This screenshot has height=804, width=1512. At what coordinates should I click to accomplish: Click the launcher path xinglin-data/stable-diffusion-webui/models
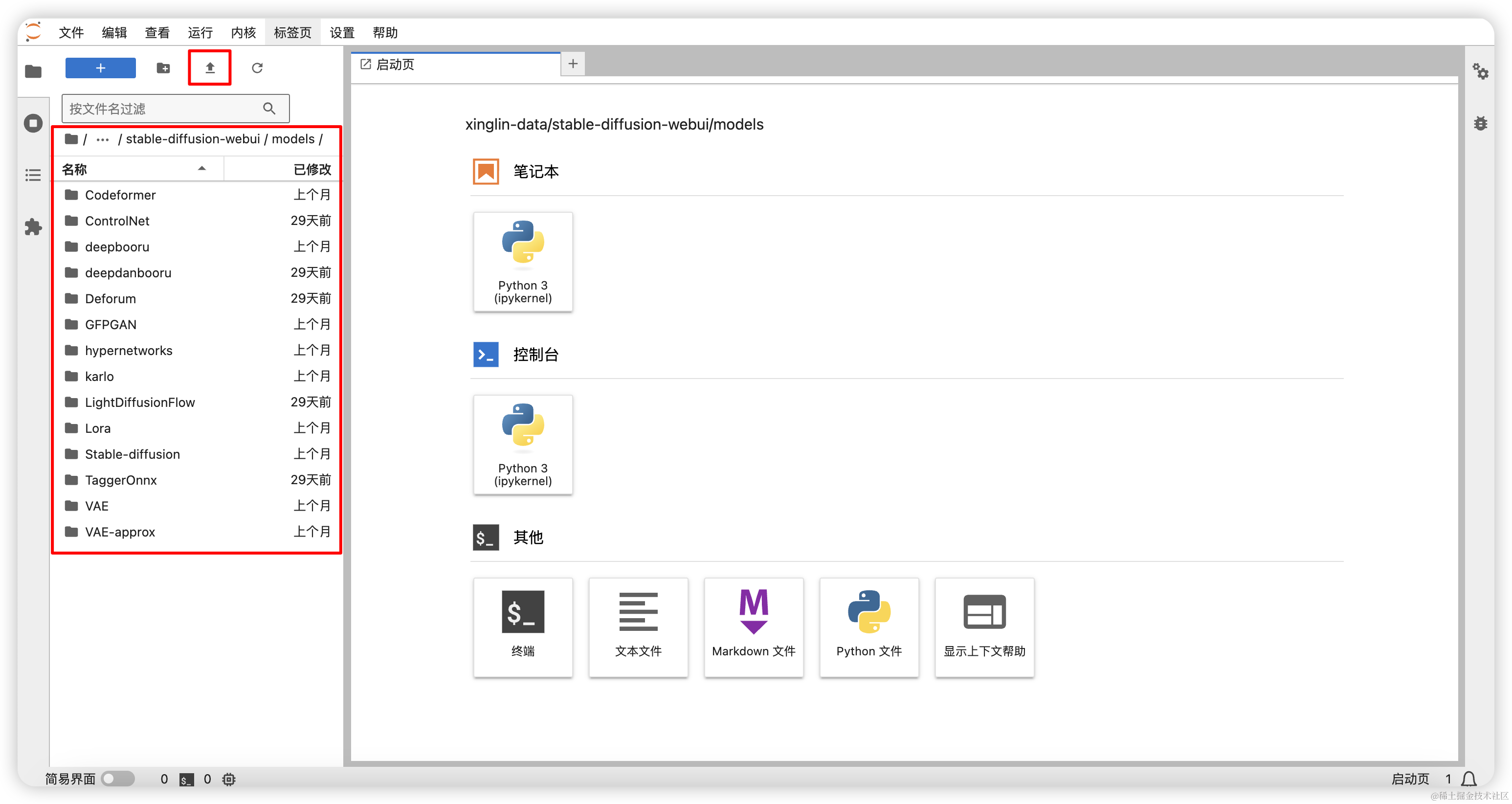coord(614,124)
